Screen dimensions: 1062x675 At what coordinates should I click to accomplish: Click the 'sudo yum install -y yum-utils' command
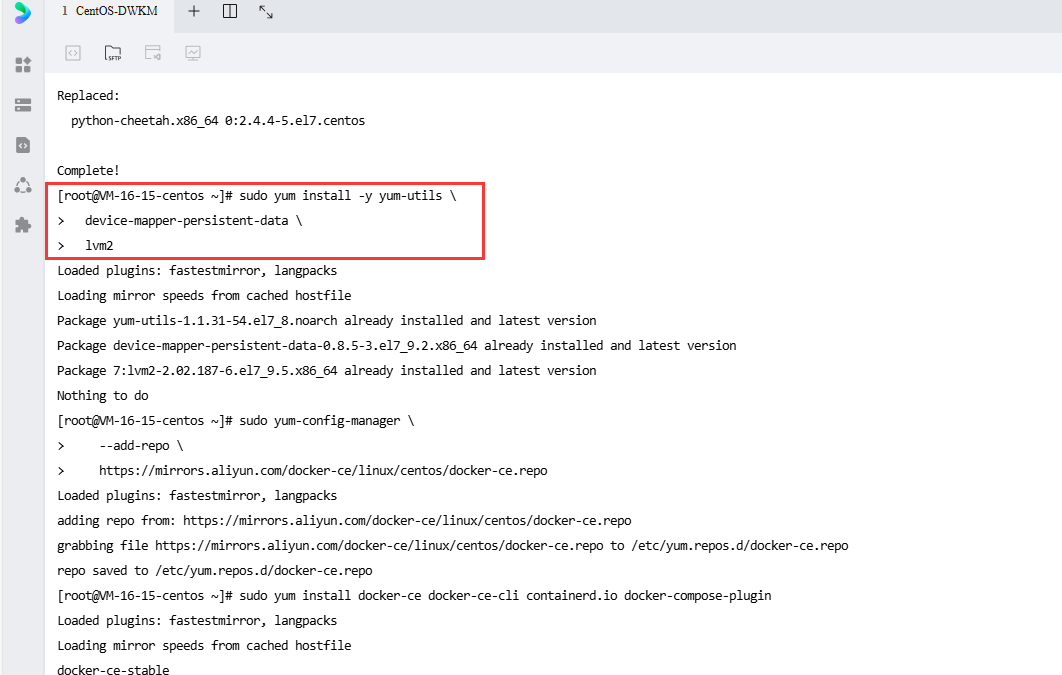pos(348,196)
